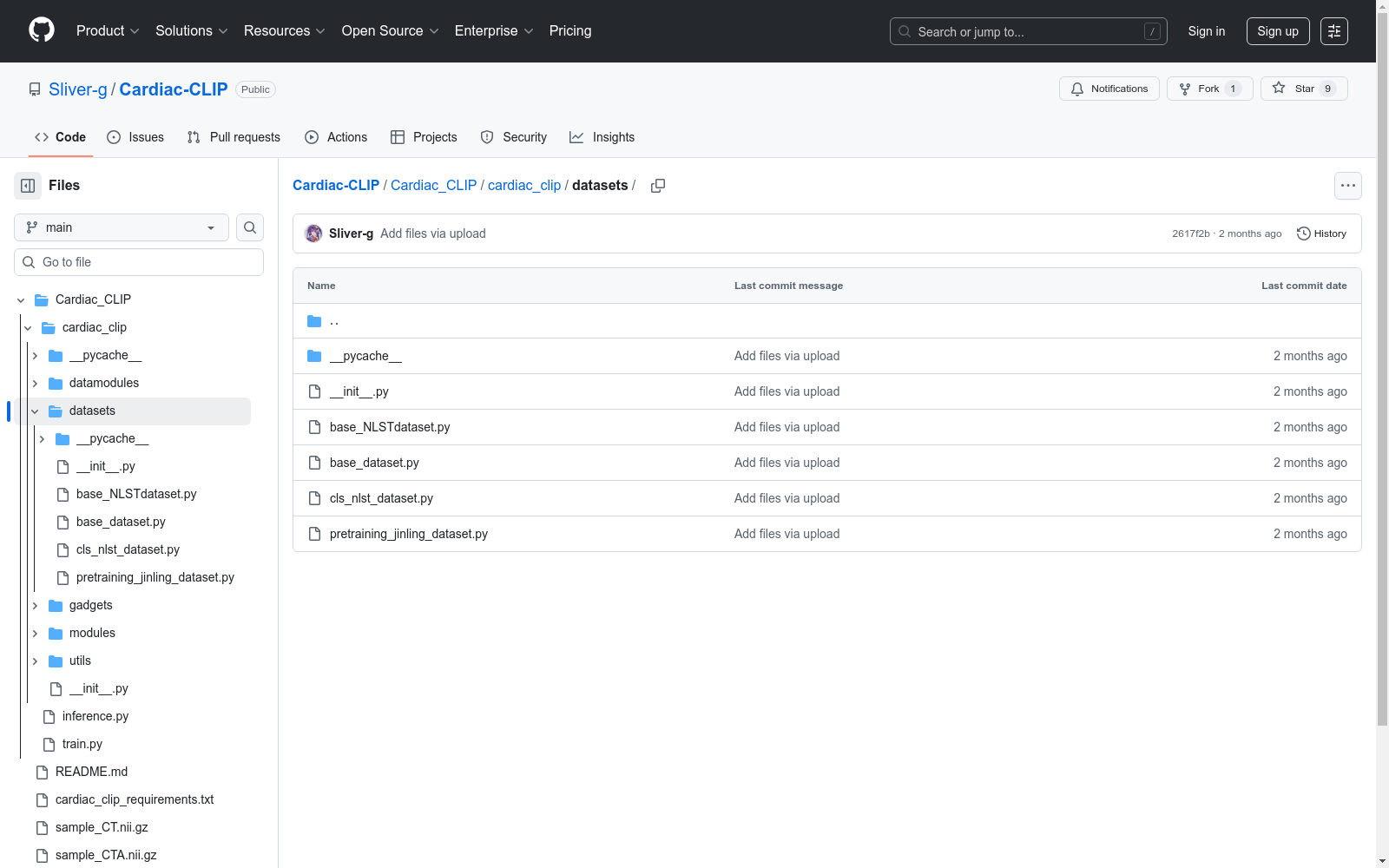Click file icon beside base_NLSTdataset.py in table
This screenshot has height=868, width=1389.
point(314,427)
